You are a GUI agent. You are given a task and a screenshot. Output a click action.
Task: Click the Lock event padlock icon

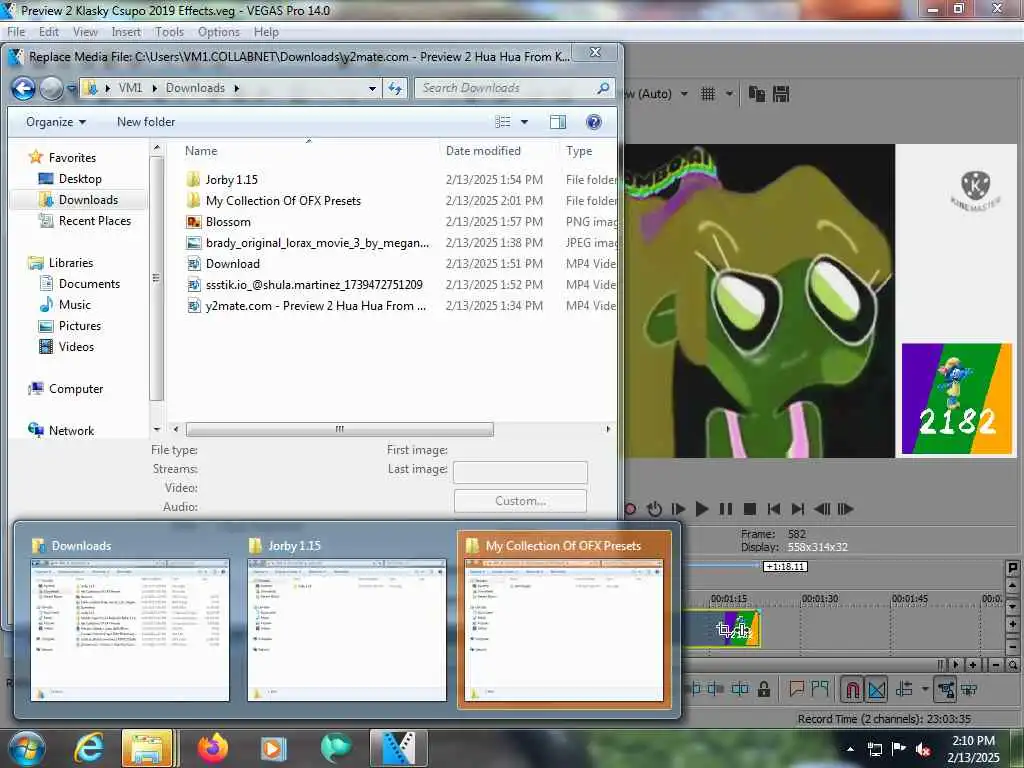click(x=763, y=689)
